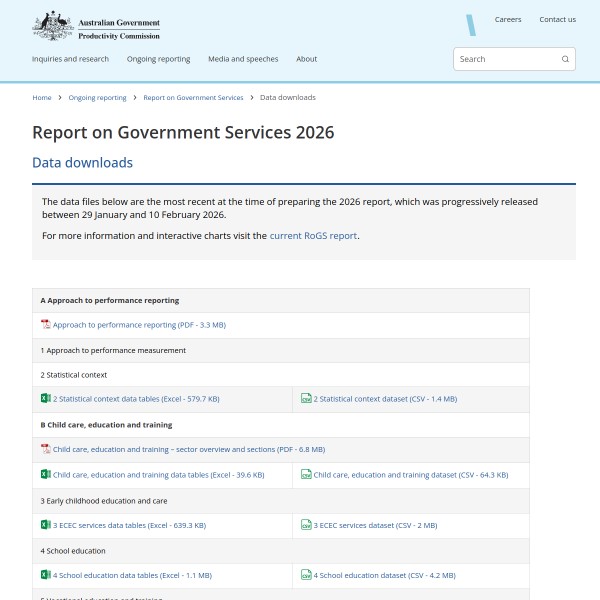
Task: Open the About menu item
Action: (306, 59)
